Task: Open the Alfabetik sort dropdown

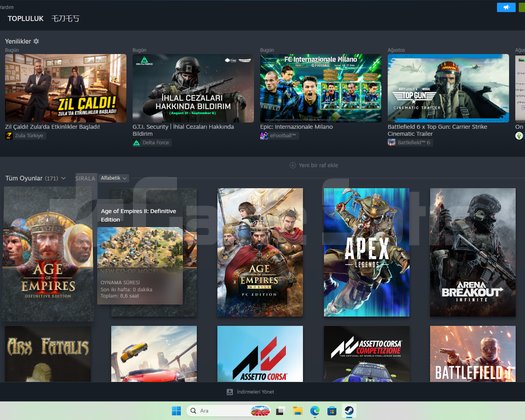Action: tap(114, 178)
